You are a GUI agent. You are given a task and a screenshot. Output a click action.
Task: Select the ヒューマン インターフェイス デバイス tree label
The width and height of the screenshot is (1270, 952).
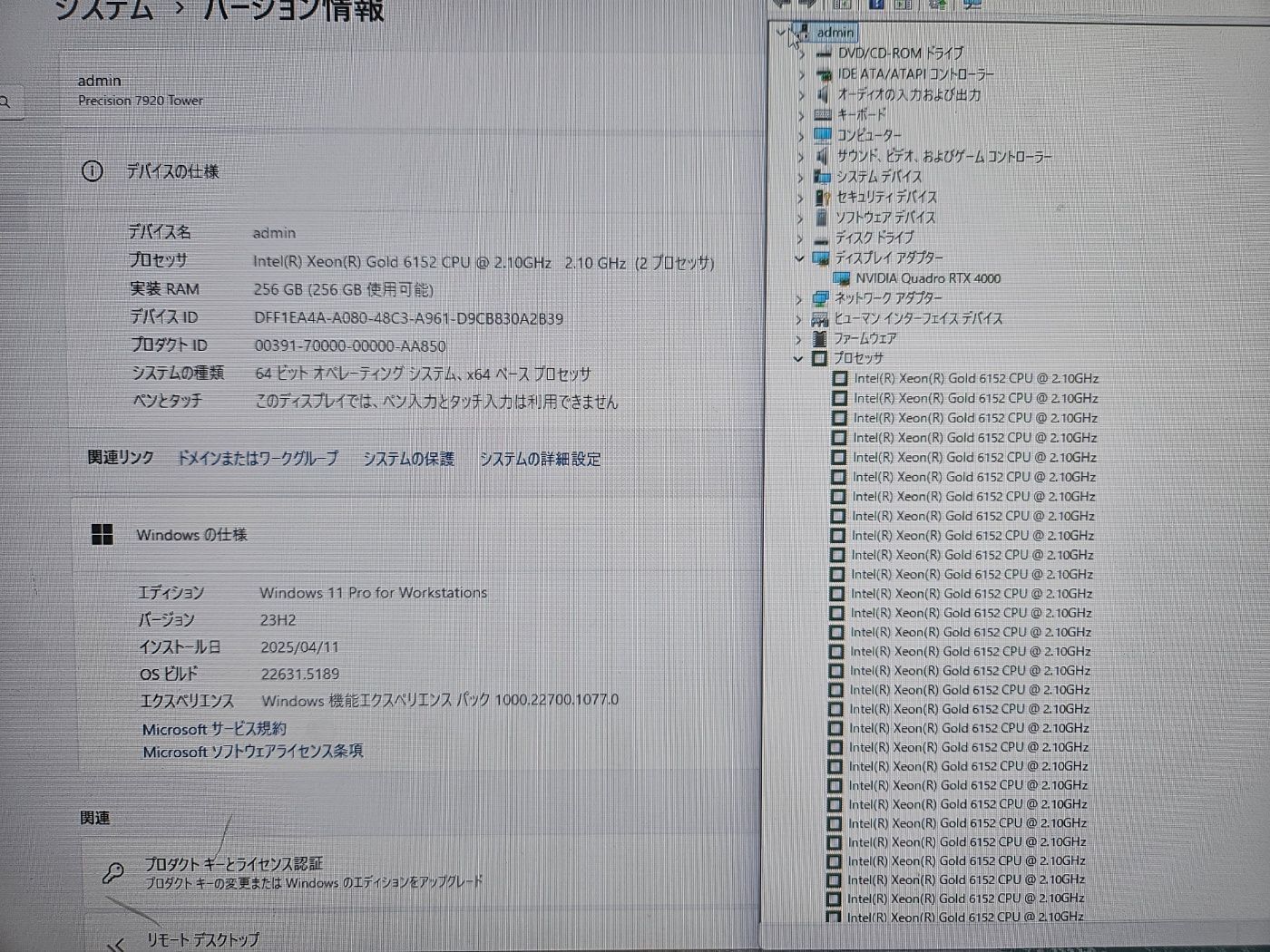tap(918, 319)
